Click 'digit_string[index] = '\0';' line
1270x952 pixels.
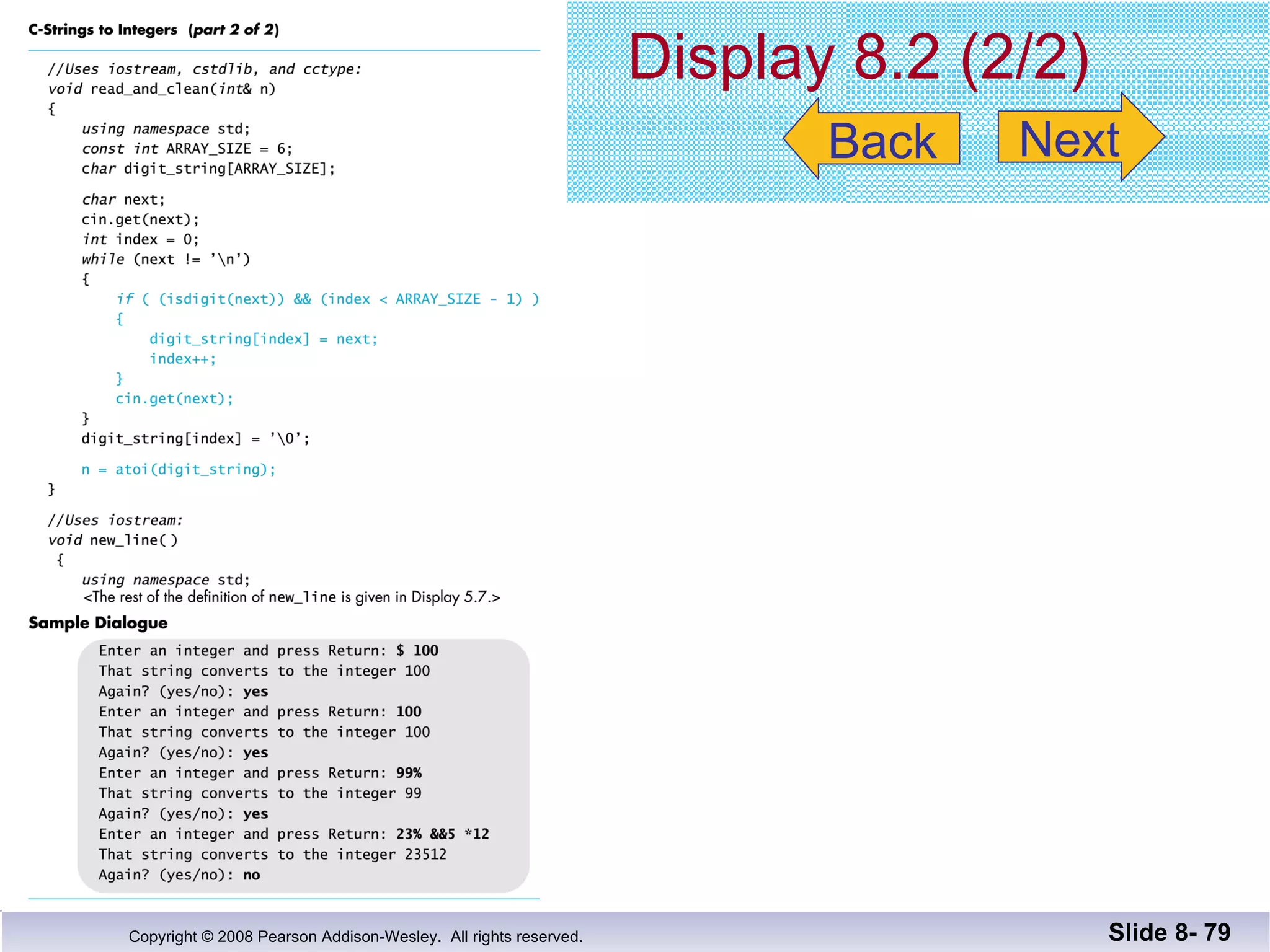click(195, 439)
